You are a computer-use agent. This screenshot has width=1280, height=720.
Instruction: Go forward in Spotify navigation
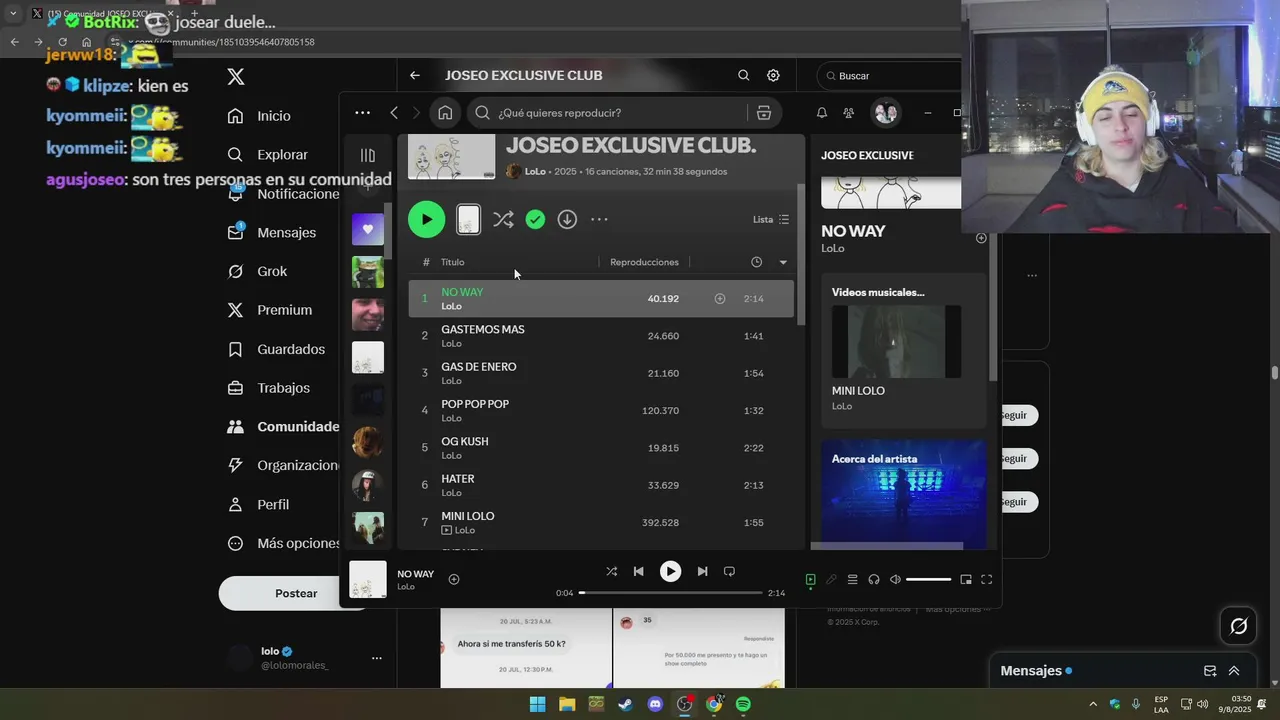tap(417, 113)
